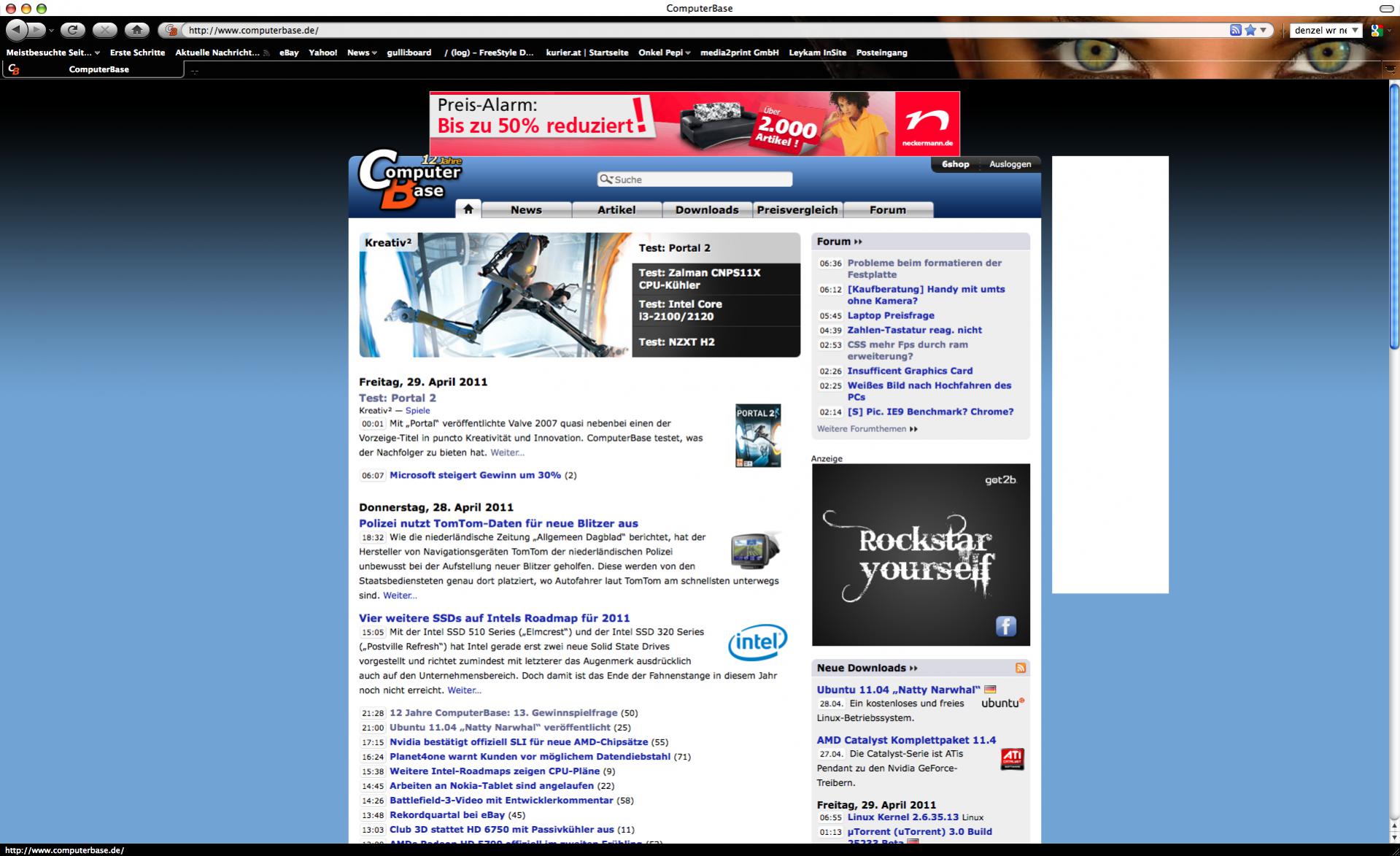Open the kurier.at Startseite bookmark
Image resolution: width=1400 pixels, height=856 pixels.
pos(587,53)
